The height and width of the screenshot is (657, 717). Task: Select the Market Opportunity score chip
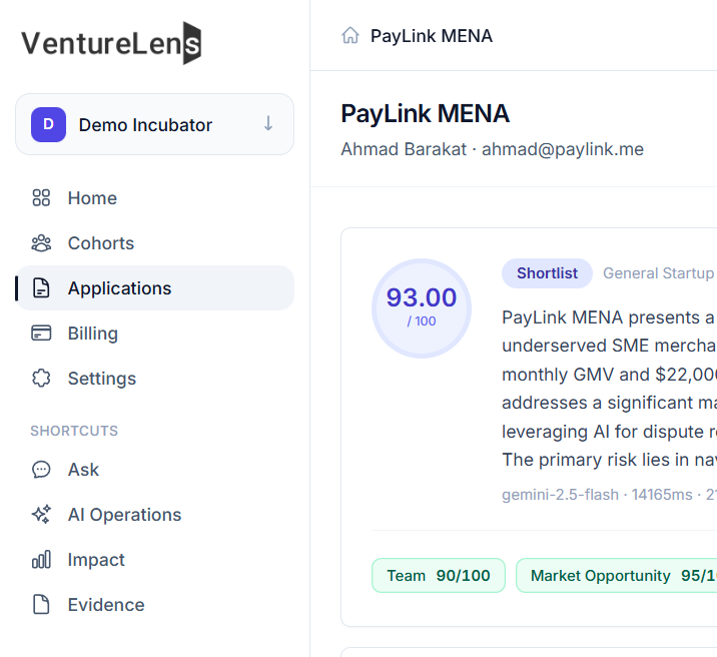pos(617,575)
